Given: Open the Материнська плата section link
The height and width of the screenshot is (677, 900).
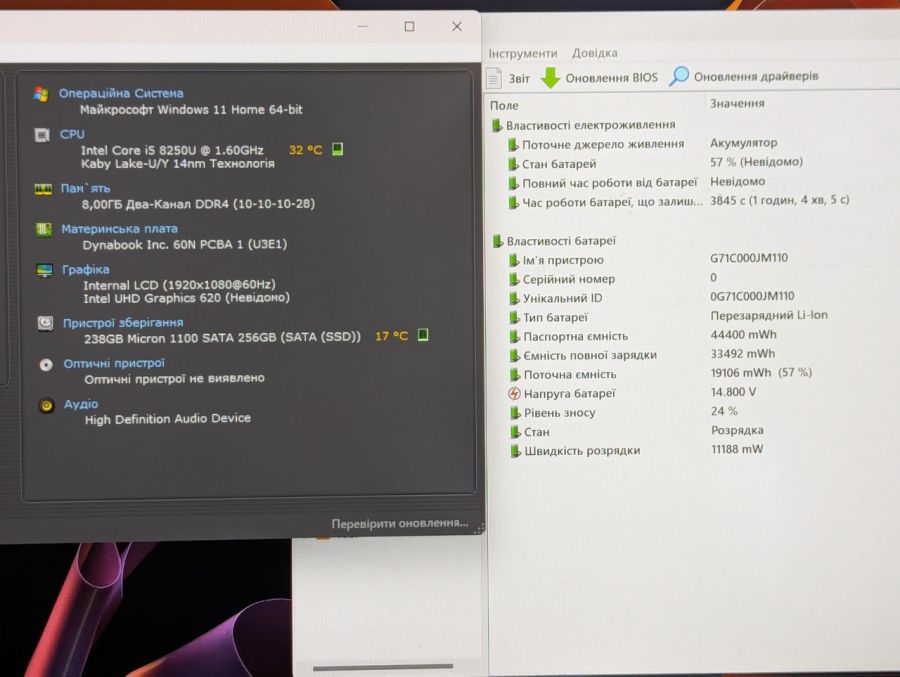Looking at the screenshot, I should pyautogui.click(x=119, y=229).
